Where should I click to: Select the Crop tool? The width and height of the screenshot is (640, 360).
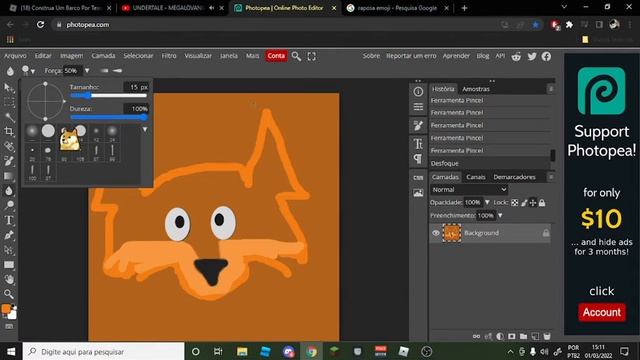(x=9, y=131)
